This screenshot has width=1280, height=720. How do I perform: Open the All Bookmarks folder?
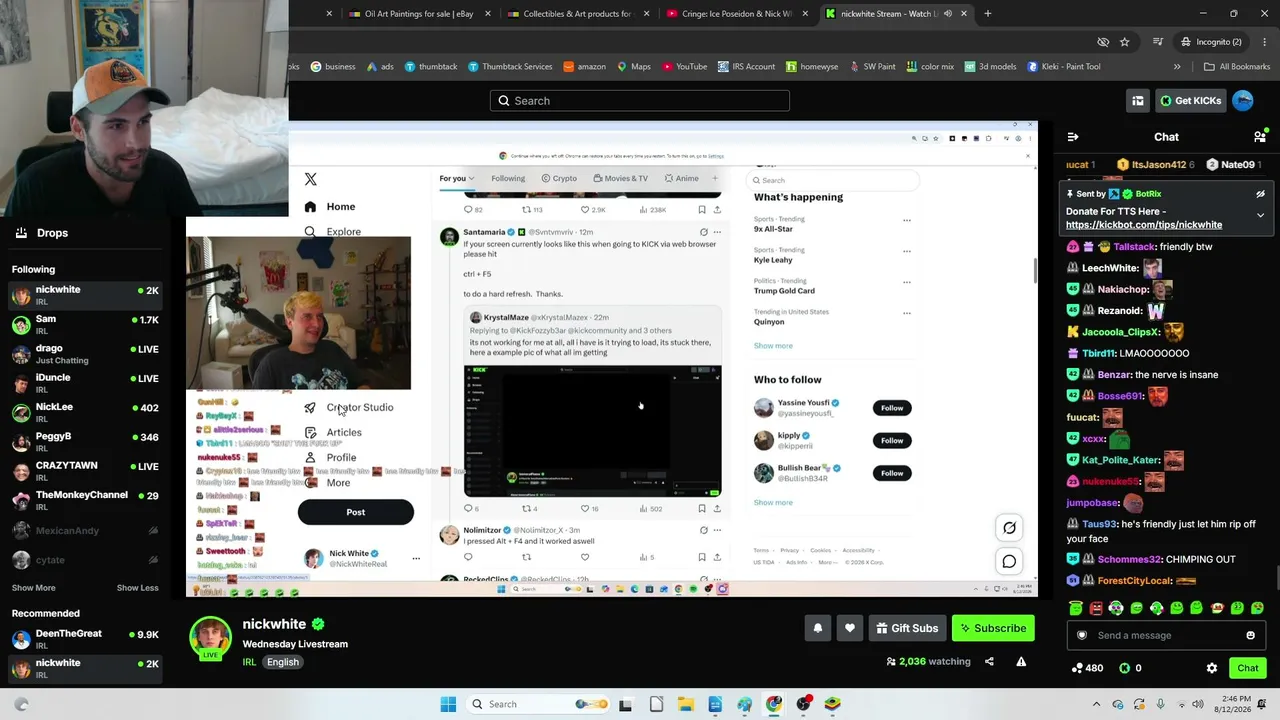click(x=1237, y=67)
